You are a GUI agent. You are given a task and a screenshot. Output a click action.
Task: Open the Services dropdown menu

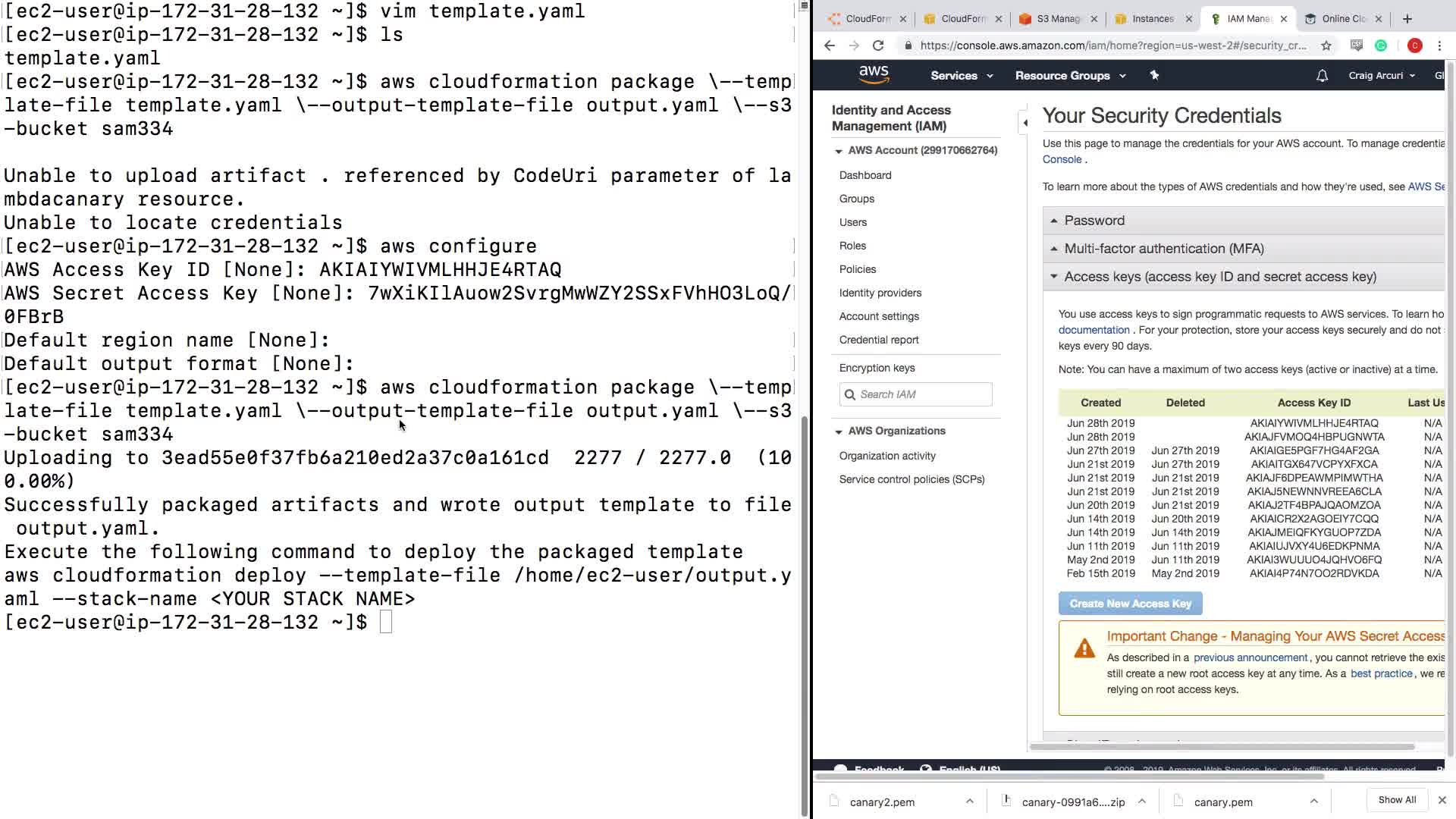pos(961,76)
